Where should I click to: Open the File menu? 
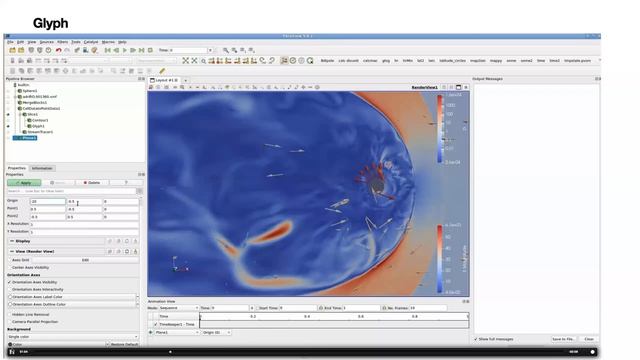(x=10, y=42)
